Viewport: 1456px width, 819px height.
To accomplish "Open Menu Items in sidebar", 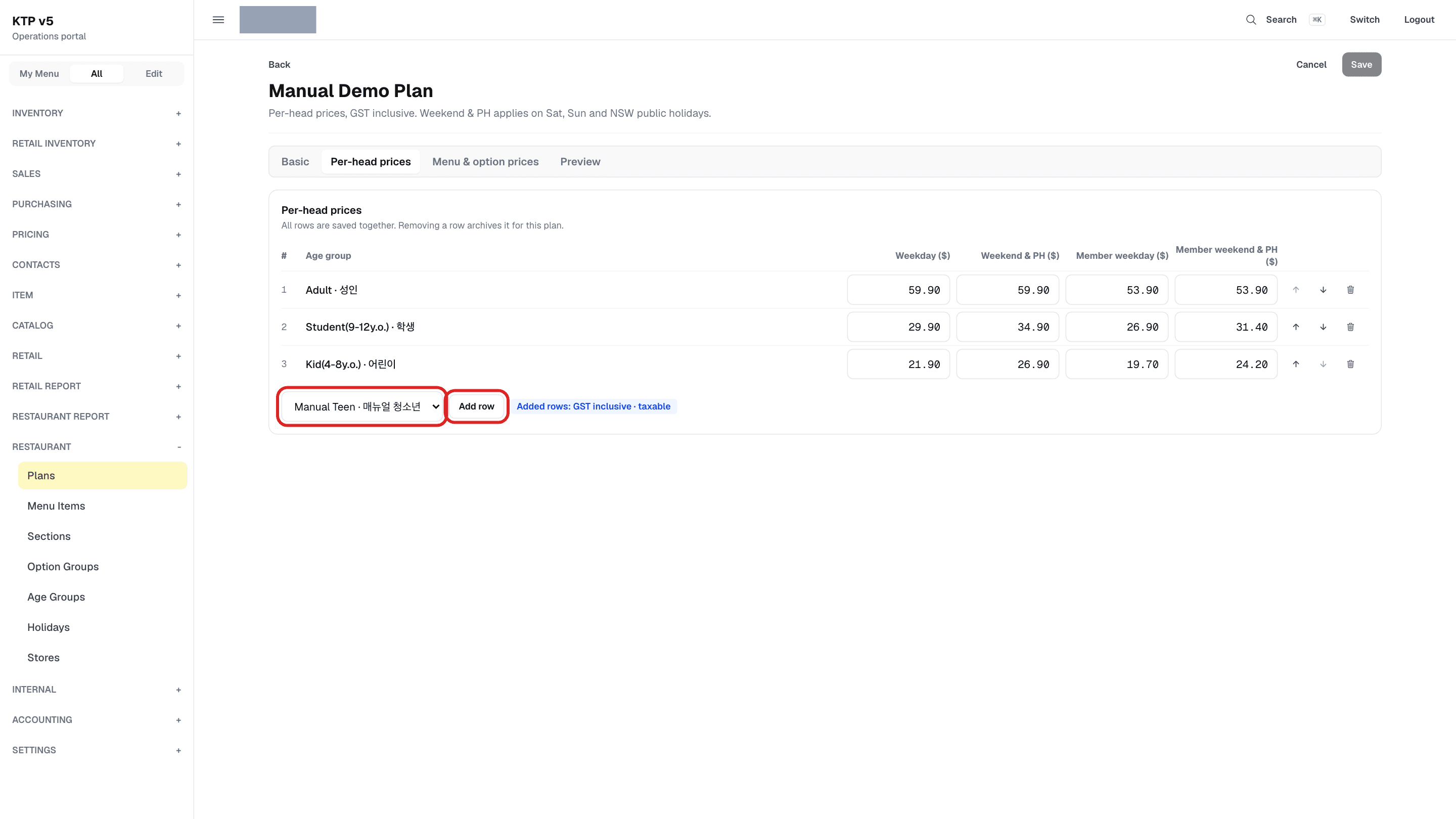I will point(102,506).
